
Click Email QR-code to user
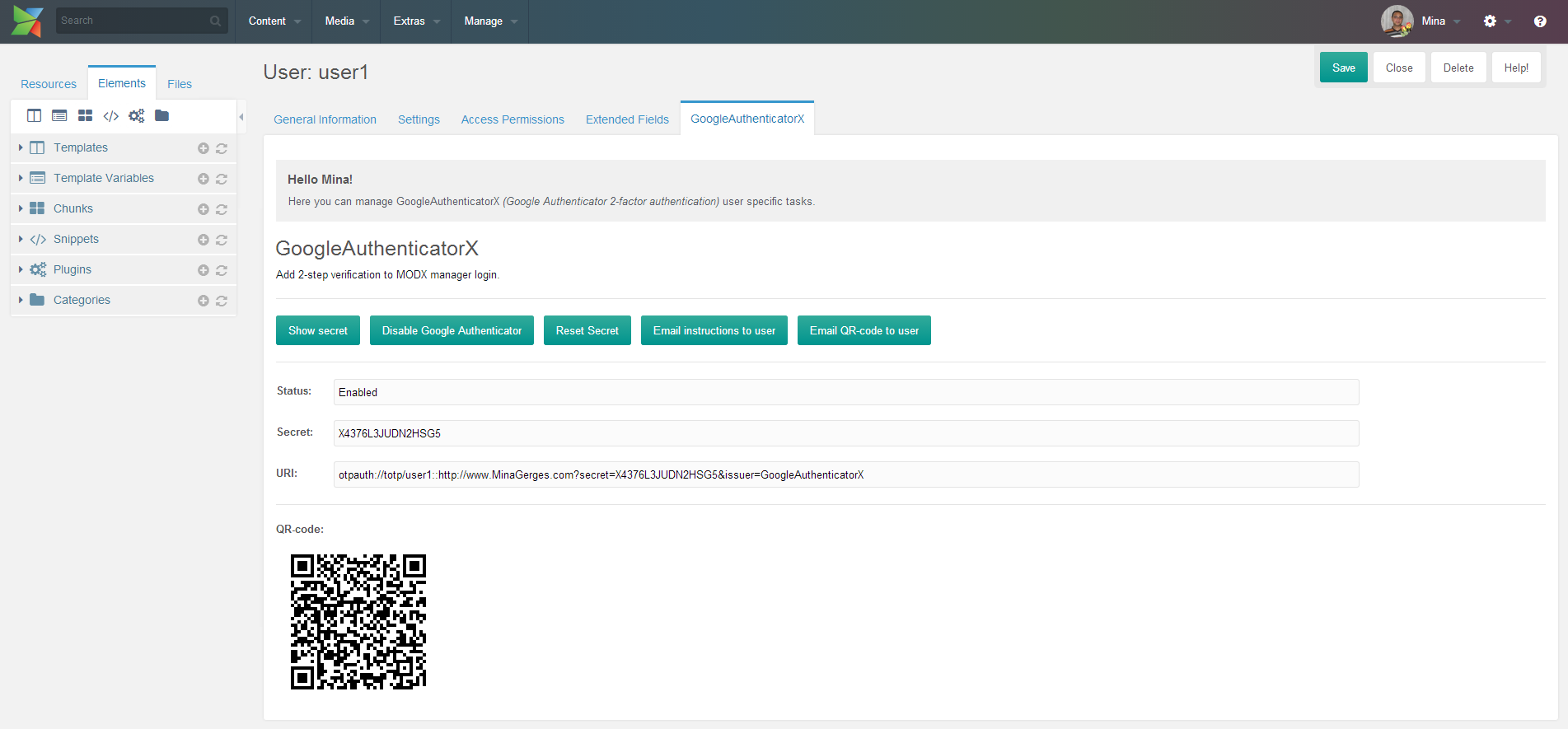click(864, 330)
